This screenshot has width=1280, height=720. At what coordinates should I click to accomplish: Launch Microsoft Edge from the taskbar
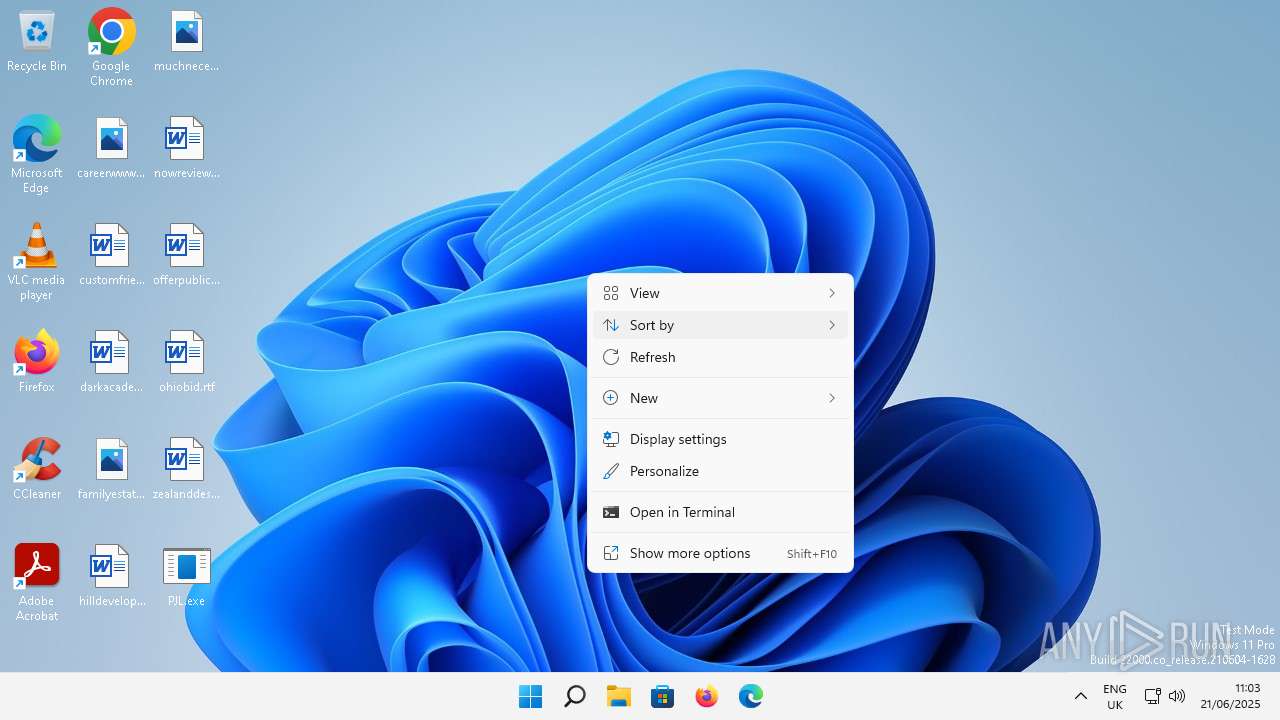tap(751, 696)
